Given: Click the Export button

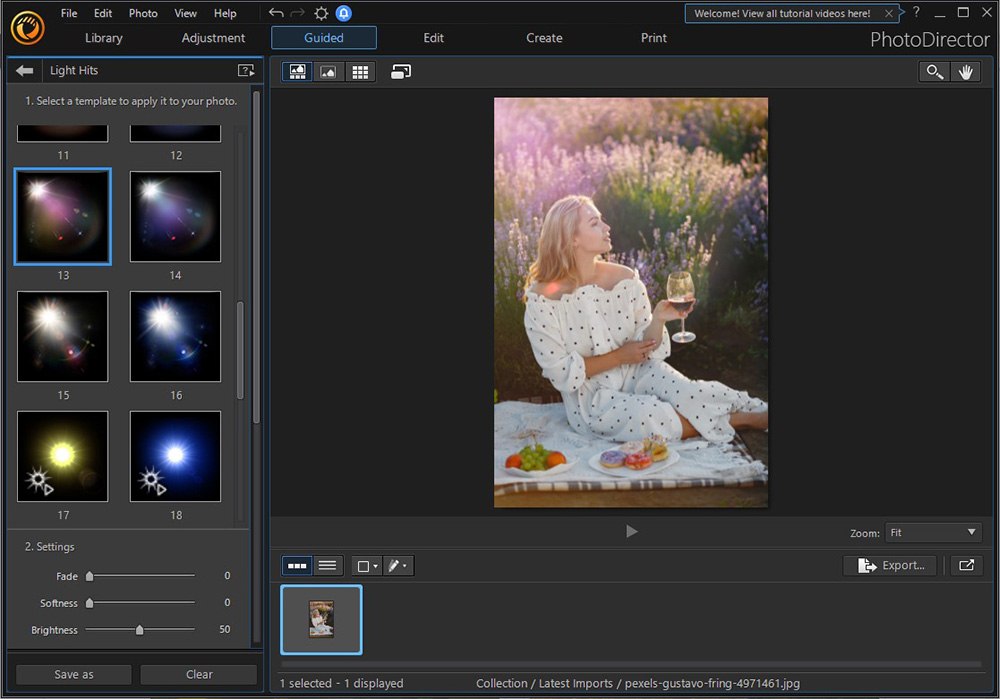Looking at the screenshot, I should click(889, 565).
